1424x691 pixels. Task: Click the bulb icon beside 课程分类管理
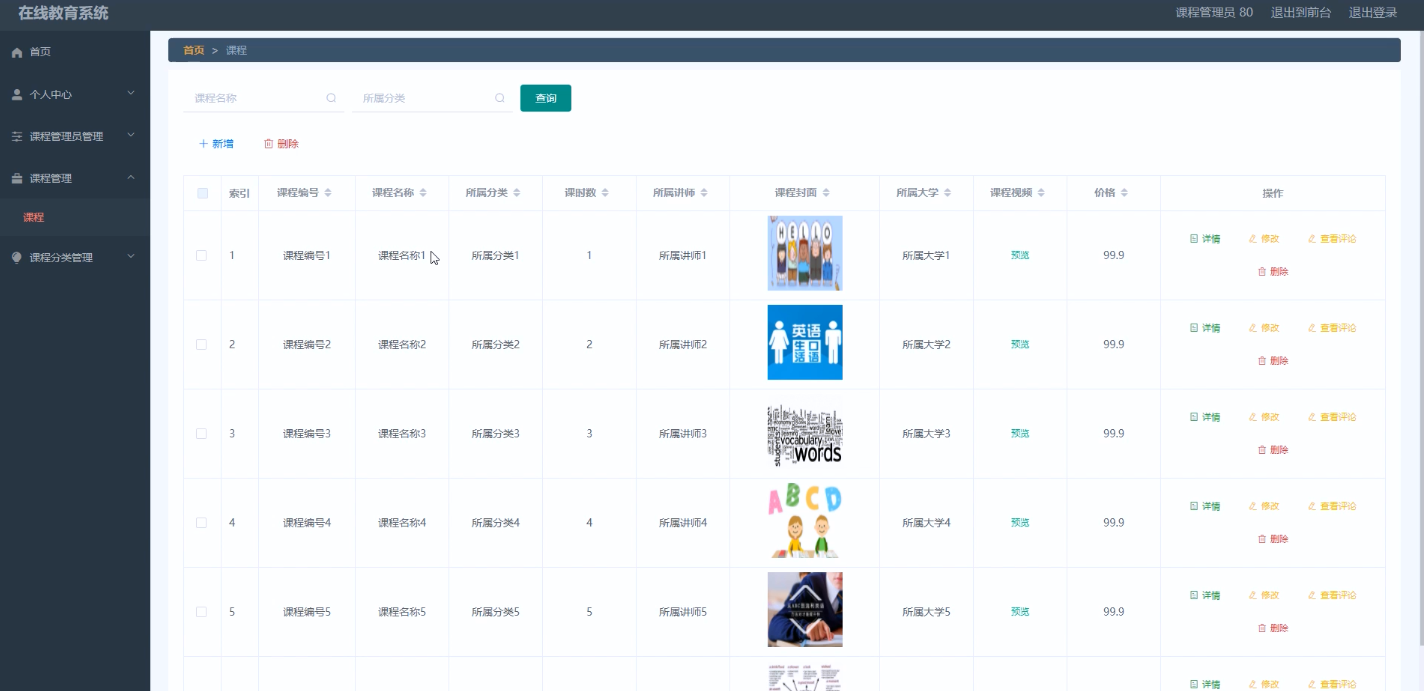[17, 257]
